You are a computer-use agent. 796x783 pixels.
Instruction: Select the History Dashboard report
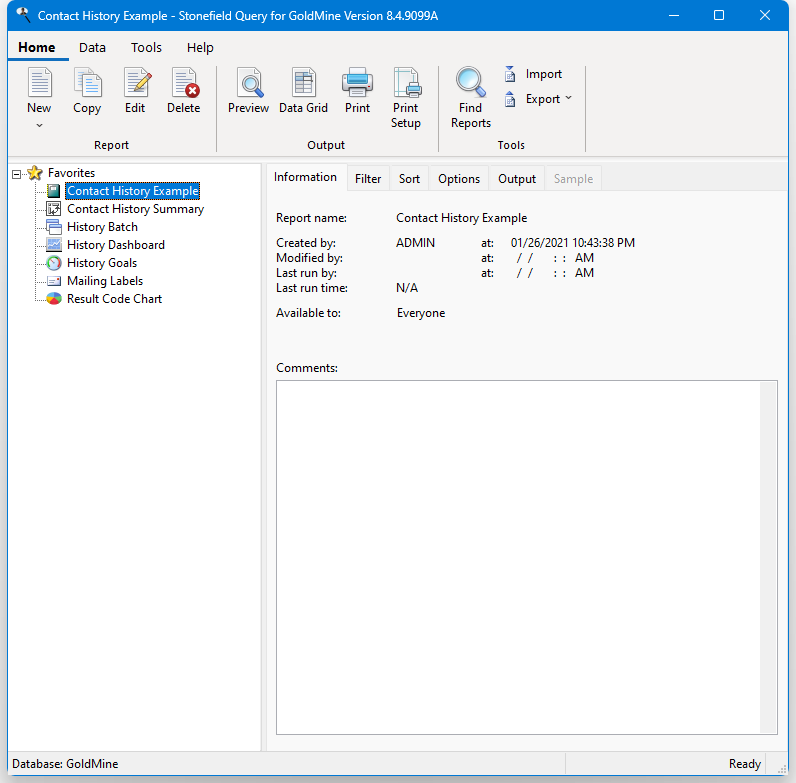pos(116,245)
